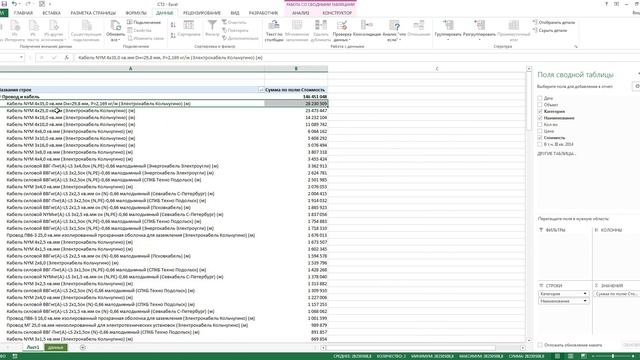The image size is (640, 360).
Task: Toggle the 'Кол-во' field checkbox
Action: (540, 124)
